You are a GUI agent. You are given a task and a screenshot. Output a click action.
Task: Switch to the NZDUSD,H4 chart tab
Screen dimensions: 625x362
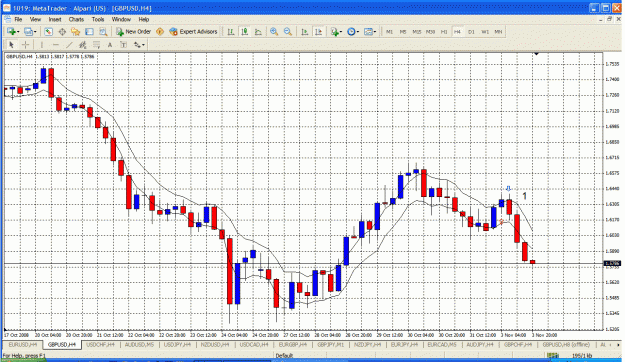tap(215, 344)
